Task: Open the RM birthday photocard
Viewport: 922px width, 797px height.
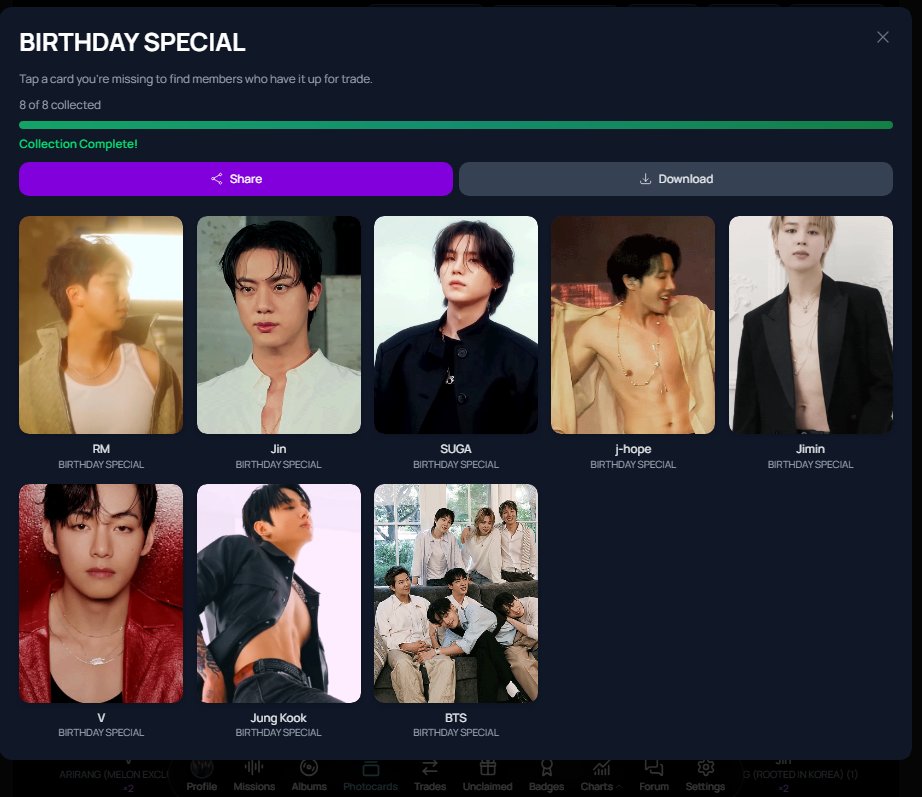Action: pos(101,325)
